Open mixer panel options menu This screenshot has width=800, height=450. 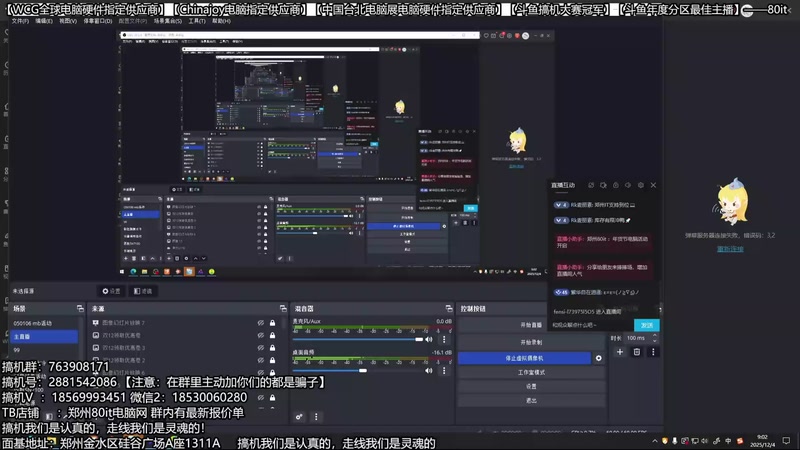(x=316, y=417)
